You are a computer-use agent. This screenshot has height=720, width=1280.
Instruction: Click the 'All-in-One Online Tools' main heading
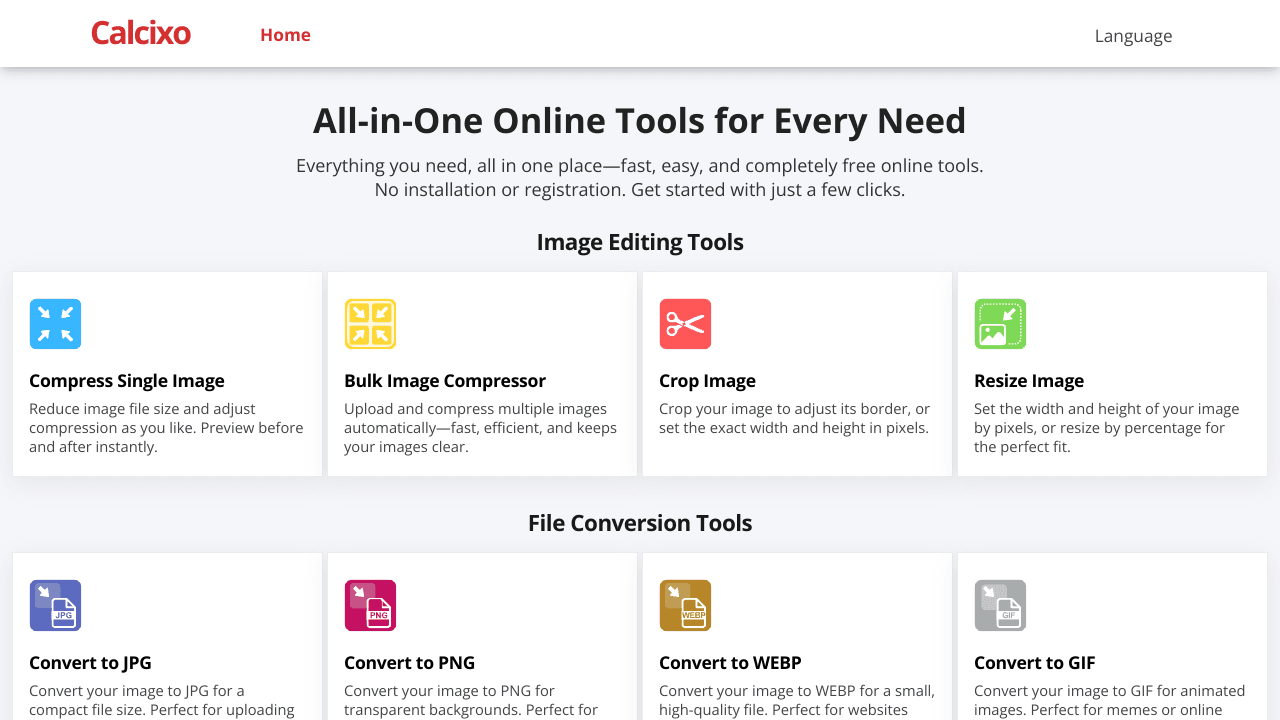pyautogui.click(x=640, y=121)
